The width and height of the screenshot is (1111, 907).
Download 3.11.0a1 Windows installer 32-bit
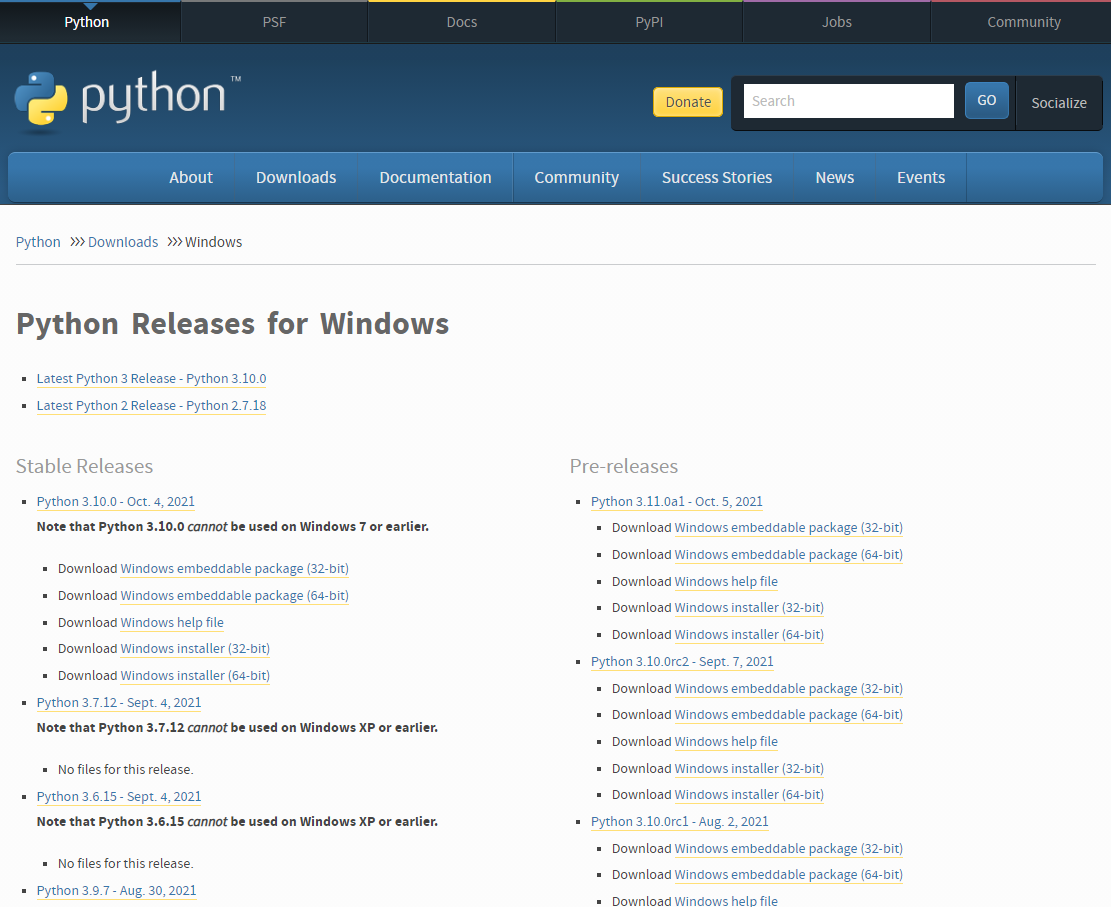tap(749, 608)
